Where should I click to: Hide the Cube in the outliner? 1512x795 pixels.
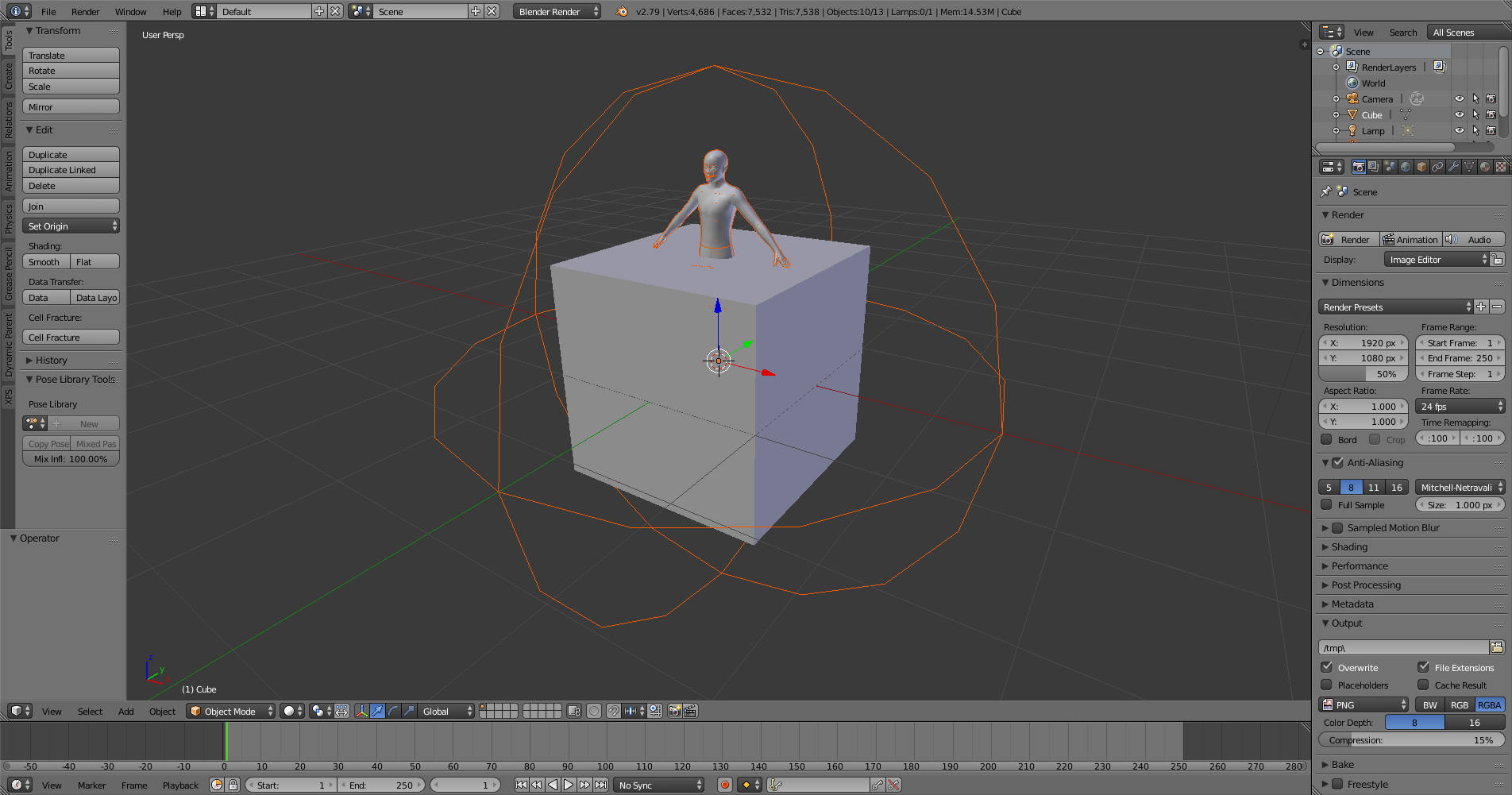(1459, 114)
